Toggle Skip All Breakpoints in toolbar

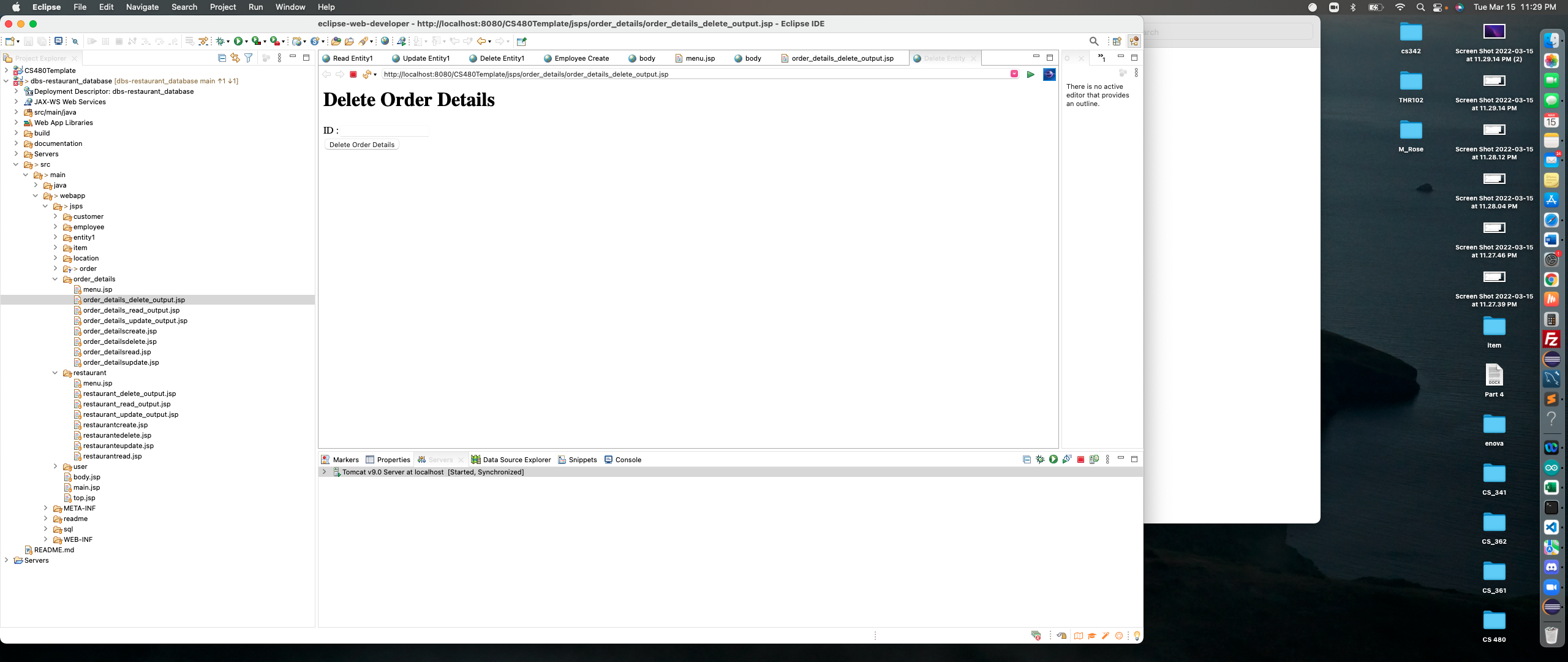tap(75, 41)
